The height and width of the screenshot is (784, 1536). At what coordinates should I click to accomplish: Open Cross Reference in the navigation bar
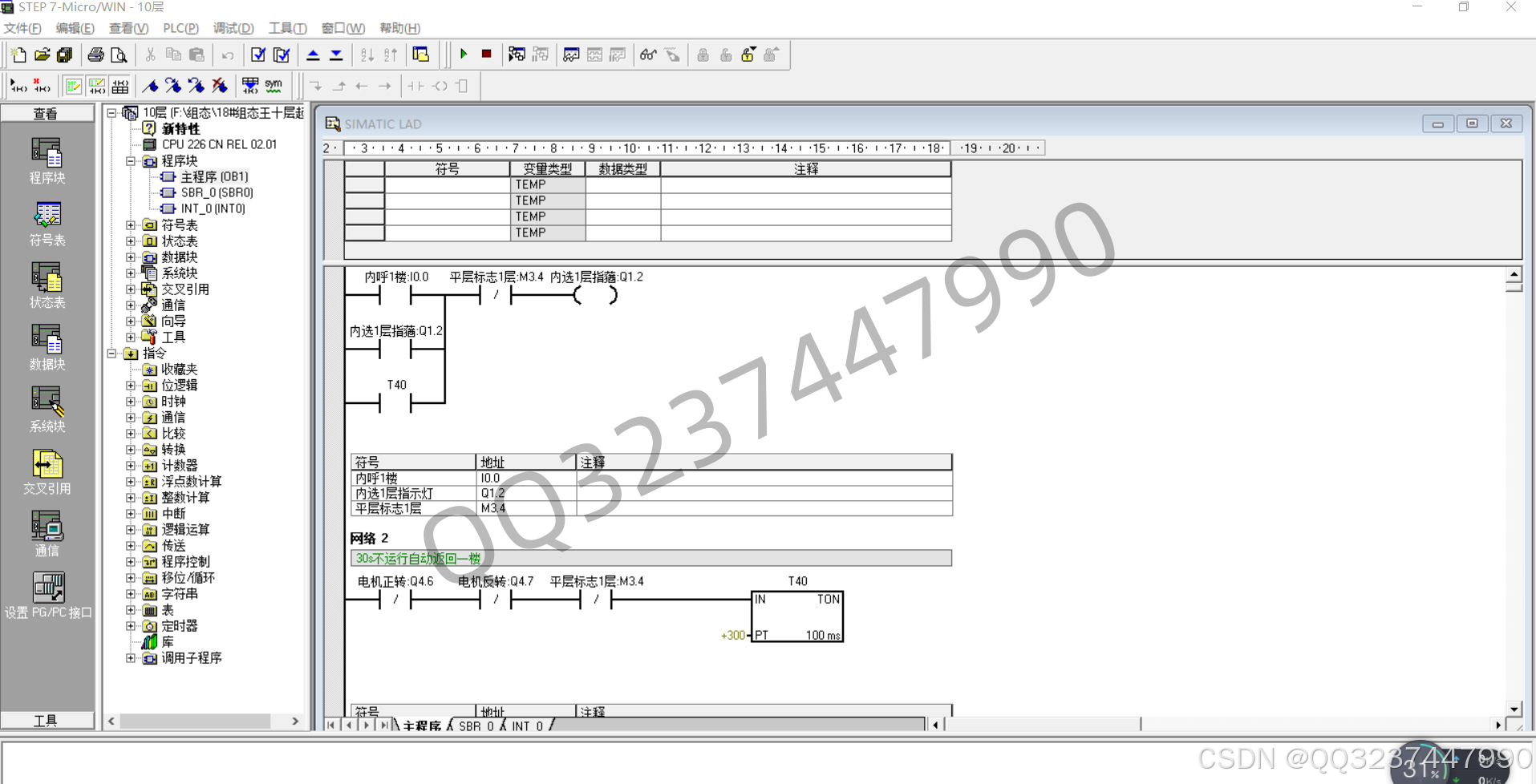(x=47, y=471)
